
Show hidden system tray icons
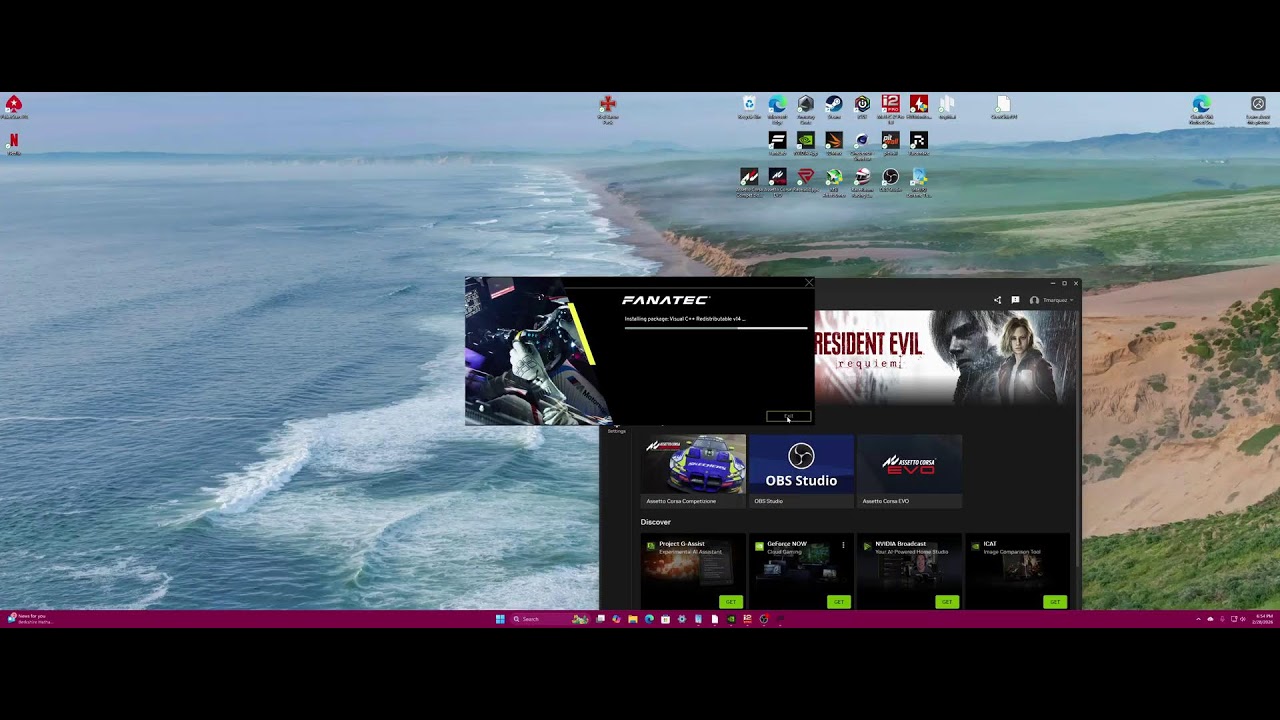1198,619
